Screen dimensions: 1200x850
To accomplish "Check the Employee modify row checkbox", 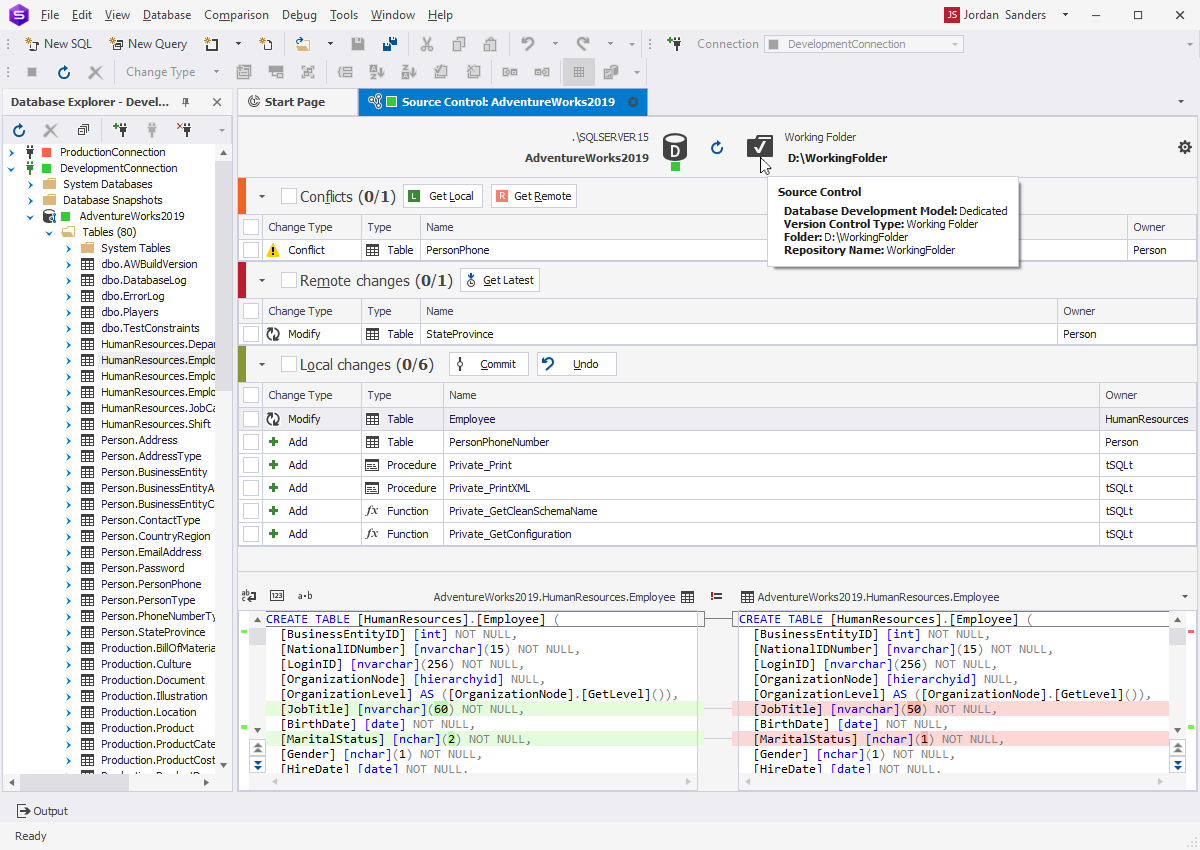I will [x=251, y=419].
